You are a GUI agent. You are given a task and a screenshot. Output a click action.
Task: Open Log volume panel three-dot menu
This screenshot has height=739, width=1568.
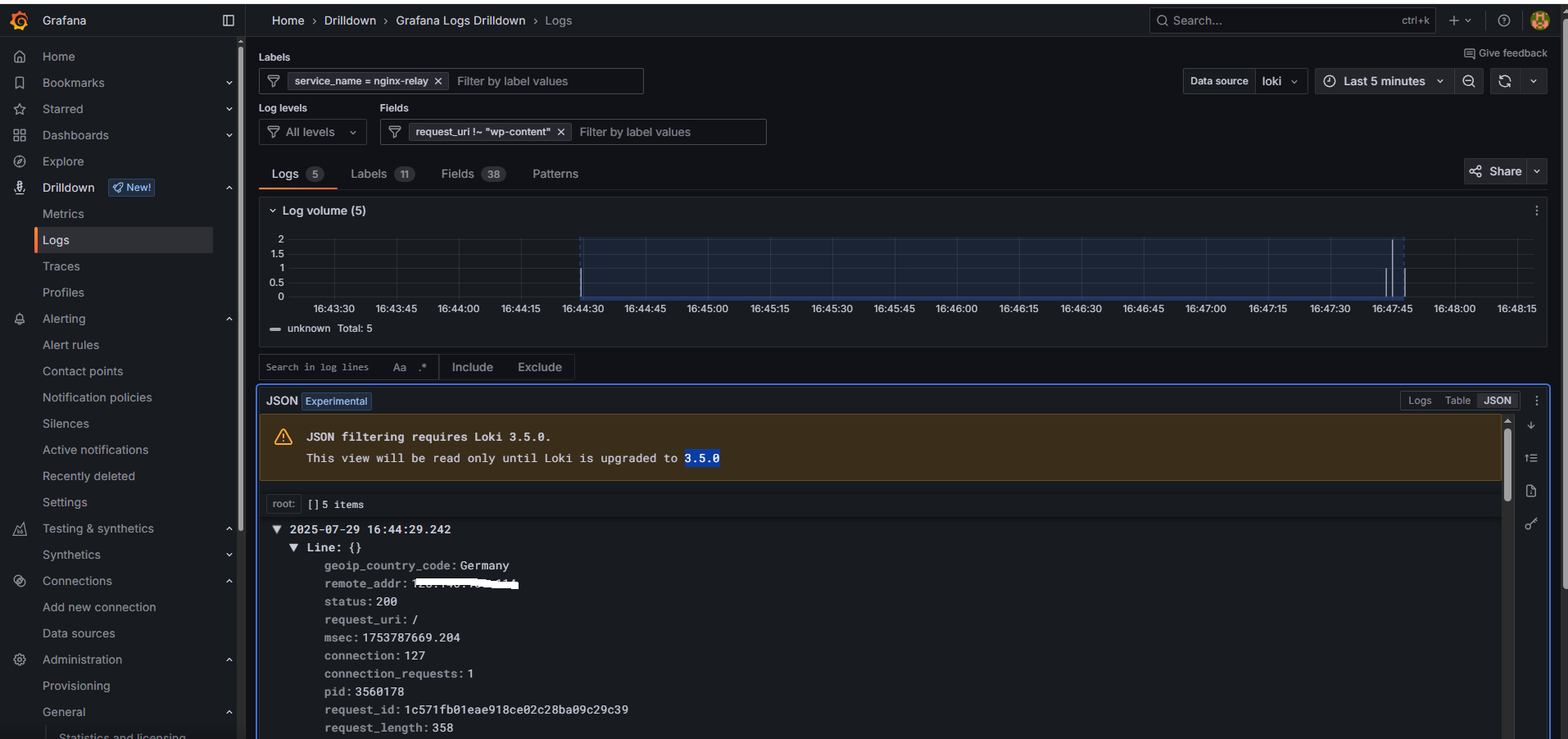pos(1536,211)
